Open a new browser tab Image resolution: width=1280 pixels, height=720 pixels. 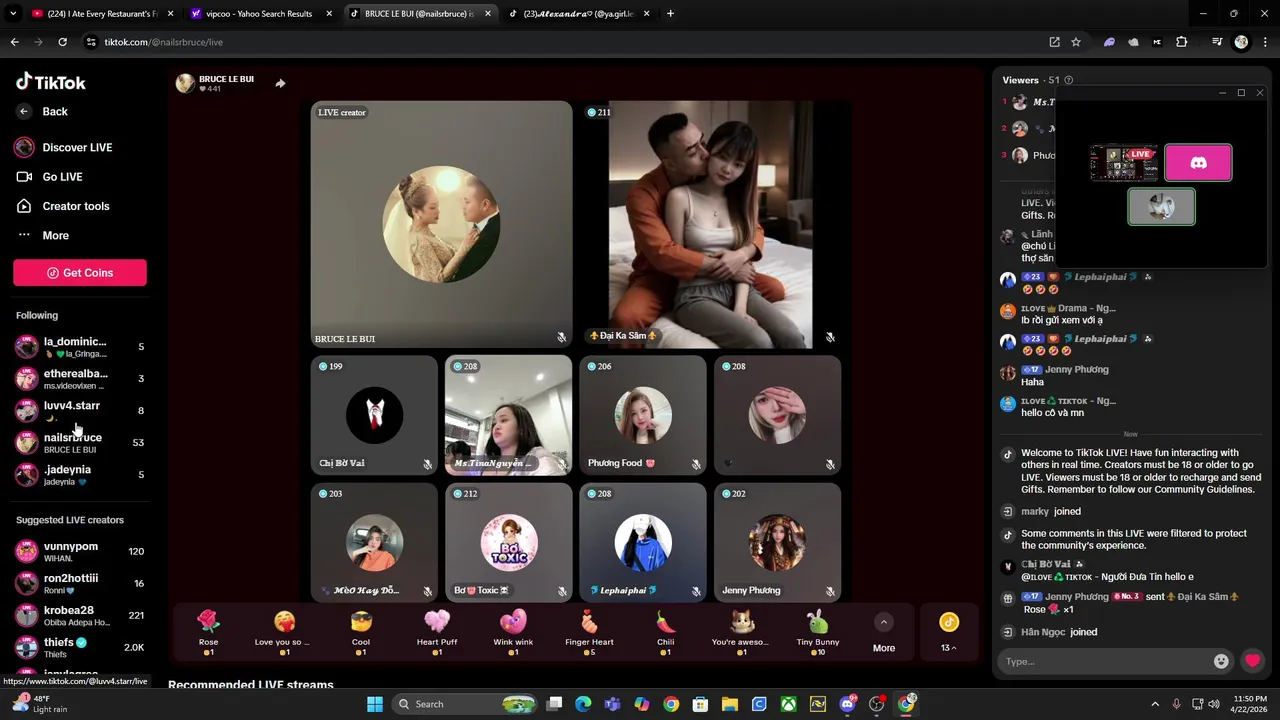click(670, 14)
